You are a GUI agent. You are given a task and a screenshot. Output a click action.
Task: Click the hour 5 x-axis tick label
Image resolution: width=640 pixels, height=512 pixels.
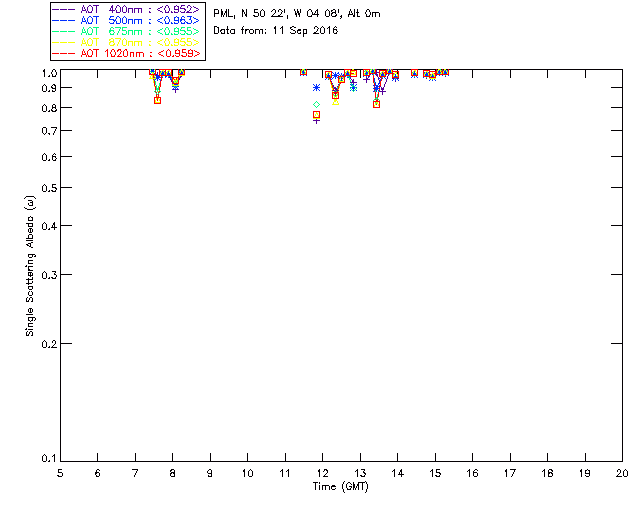60,473
